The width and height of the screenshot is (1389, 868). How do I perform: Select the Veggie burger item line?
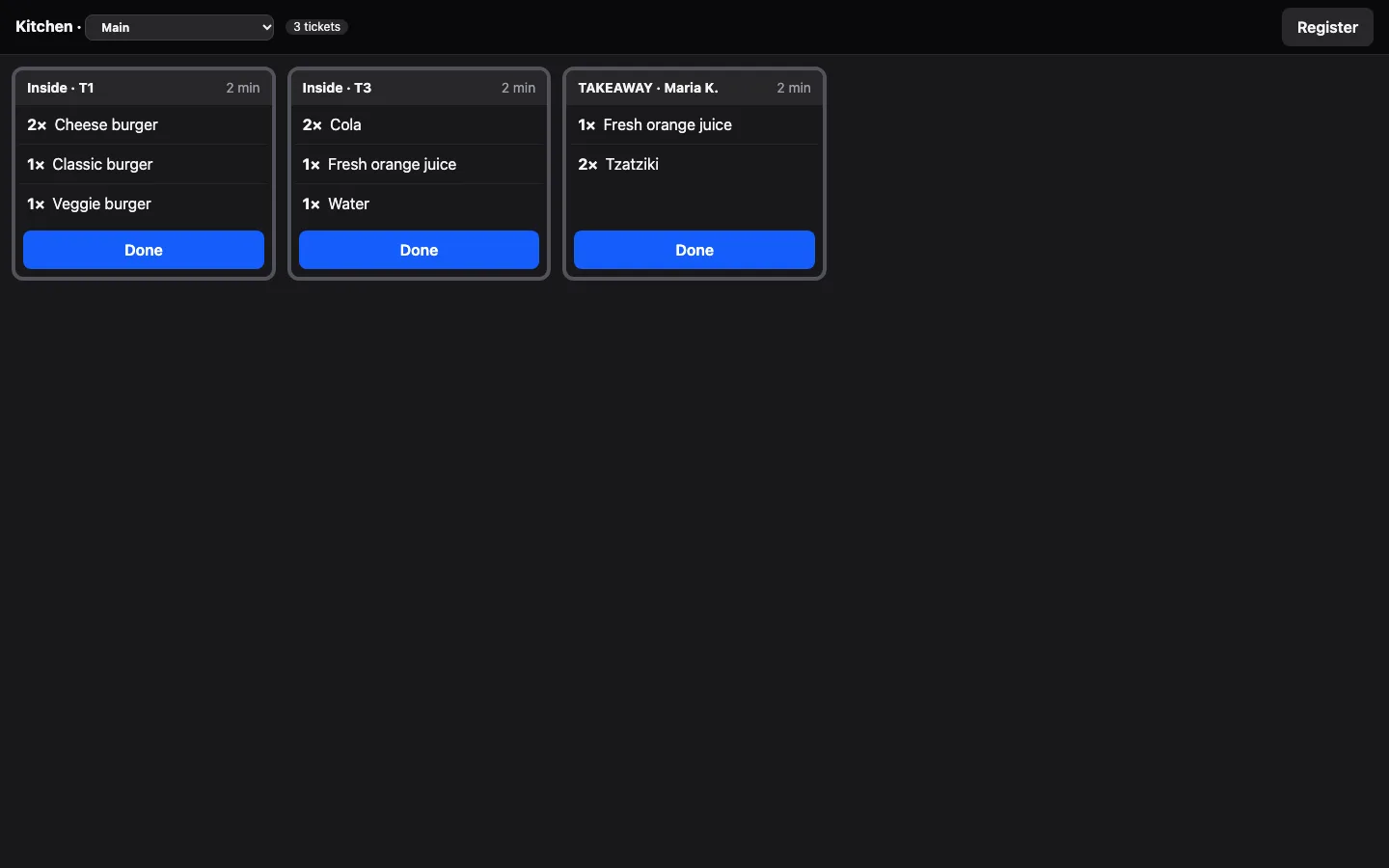tap(144, 203)
